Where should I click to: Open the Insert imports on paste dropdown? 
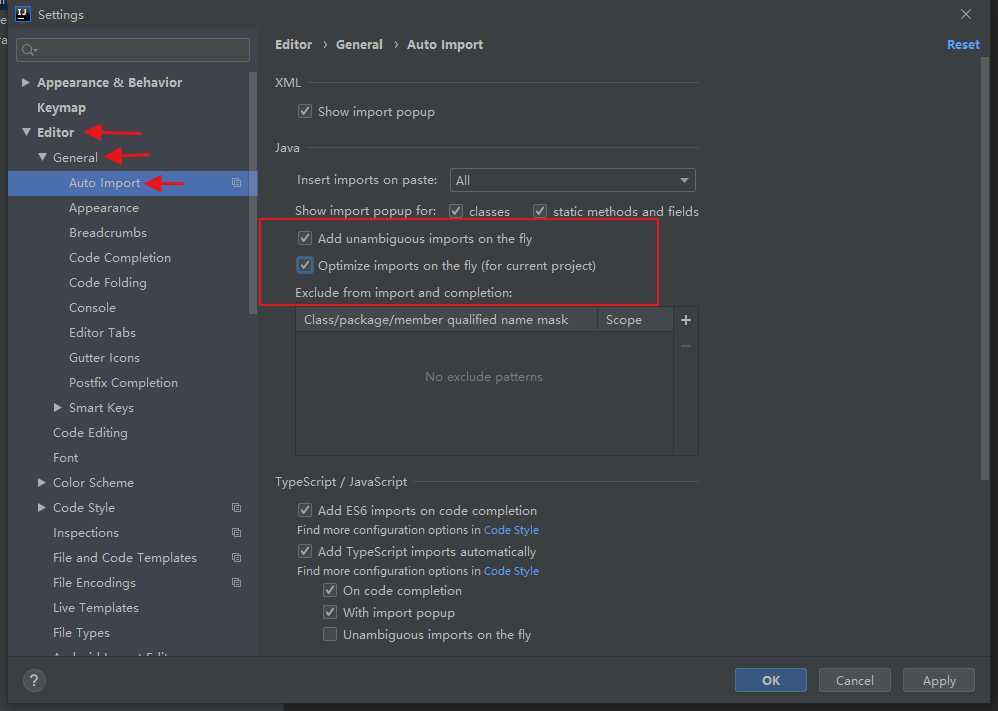[572, 181]
